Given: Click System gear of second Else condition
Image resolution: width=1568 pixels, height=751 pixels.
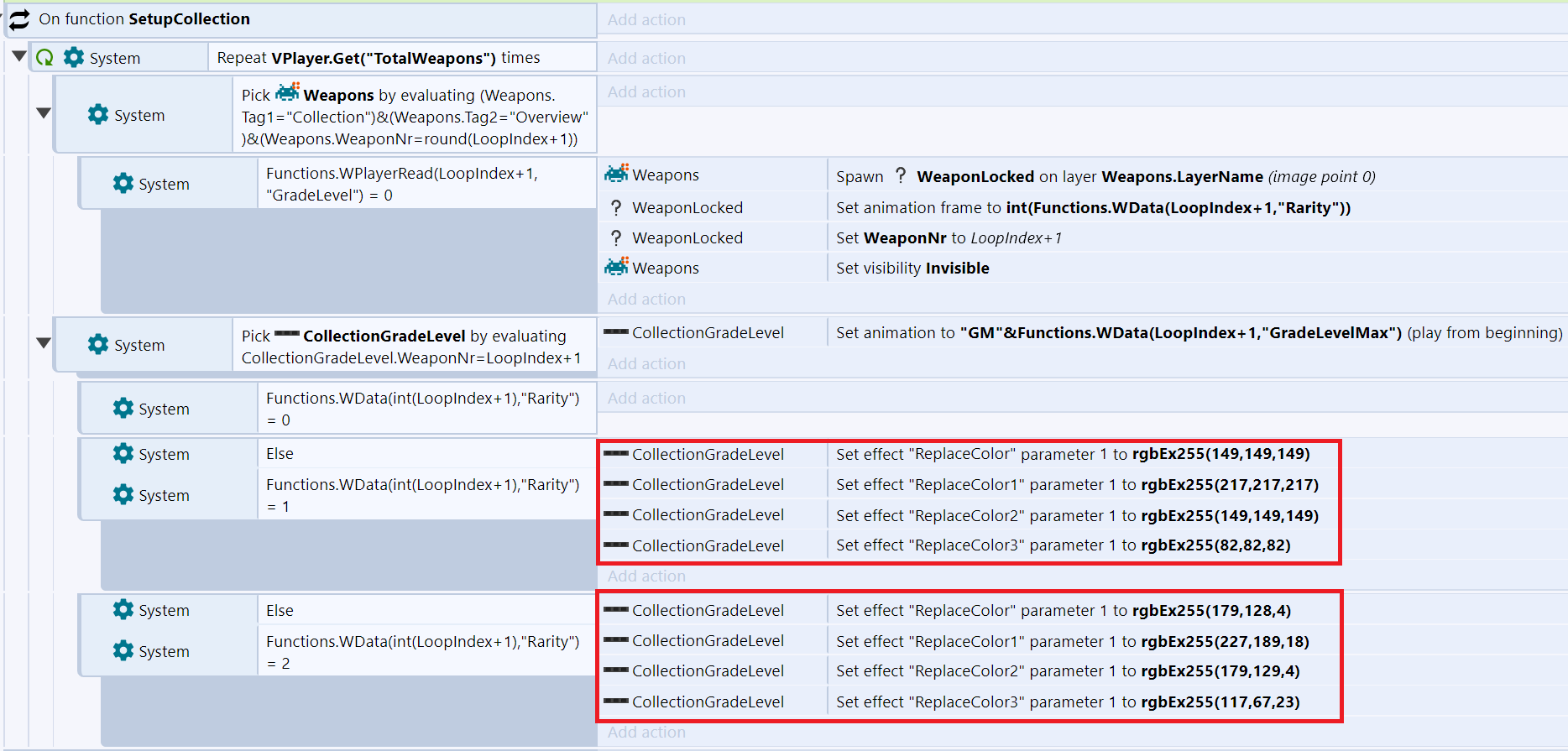Looking at the screenshot, I should click(123, 609).
